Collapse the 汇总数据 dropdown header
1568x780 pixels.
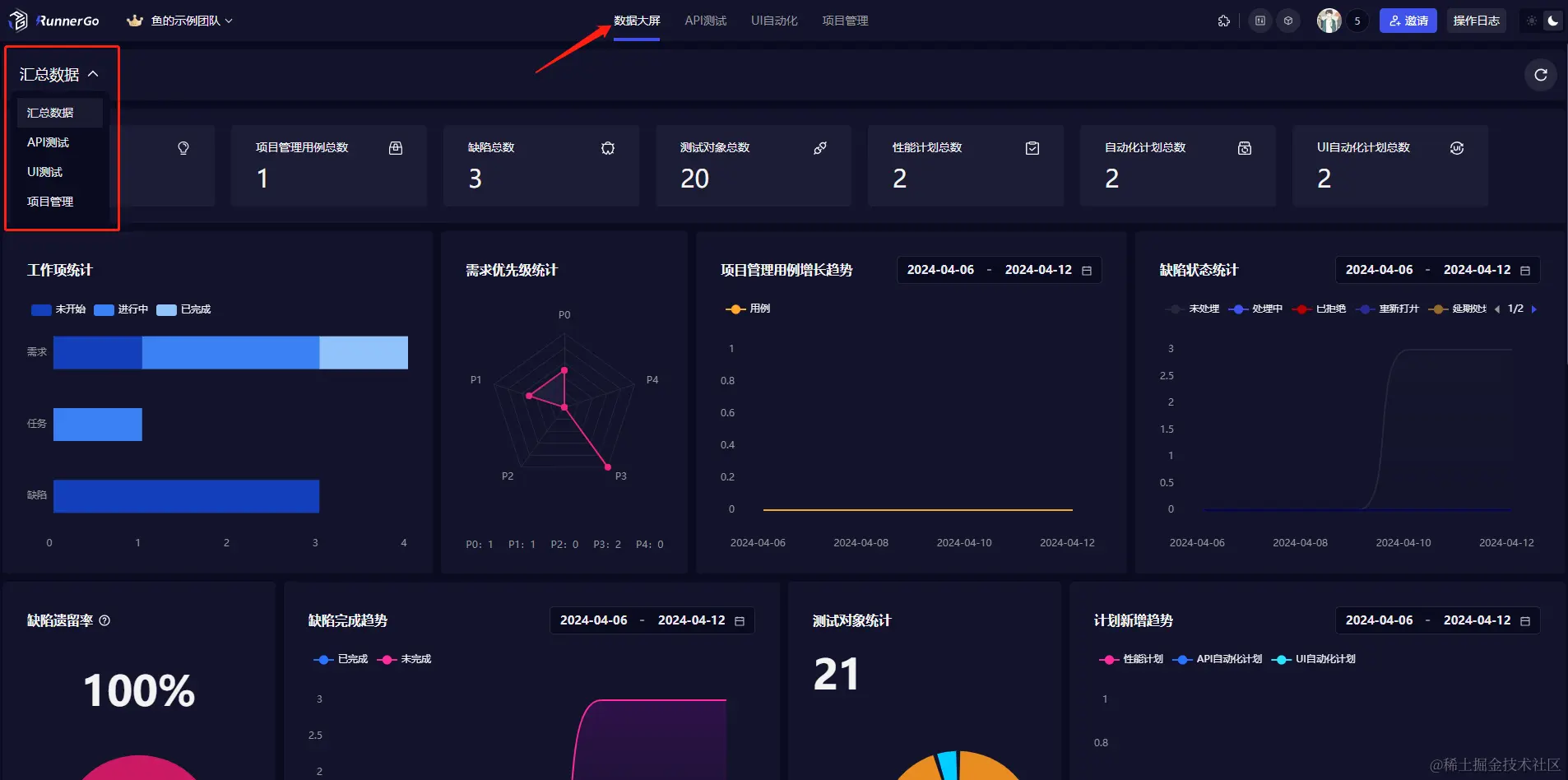tap(59, 75)
